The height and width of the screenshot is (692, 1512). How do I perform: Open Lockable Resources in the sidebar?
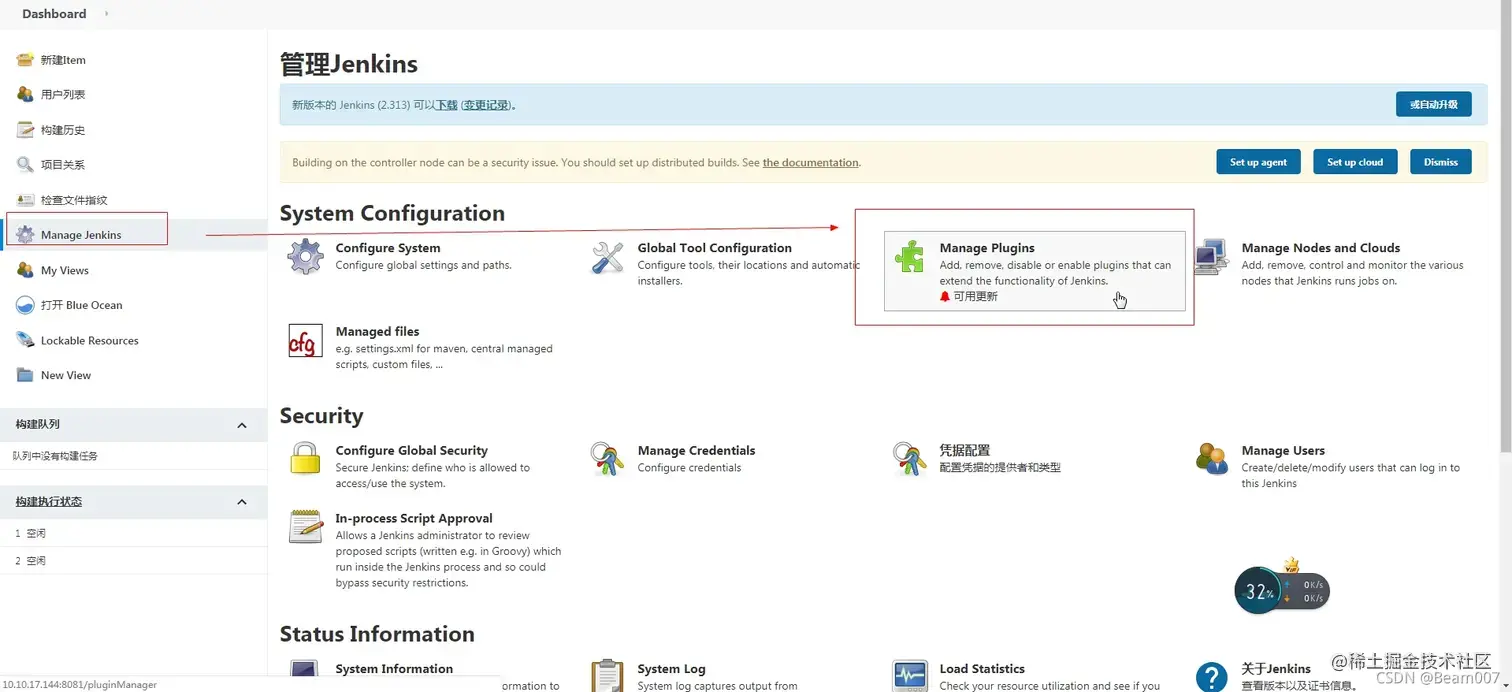90,340
